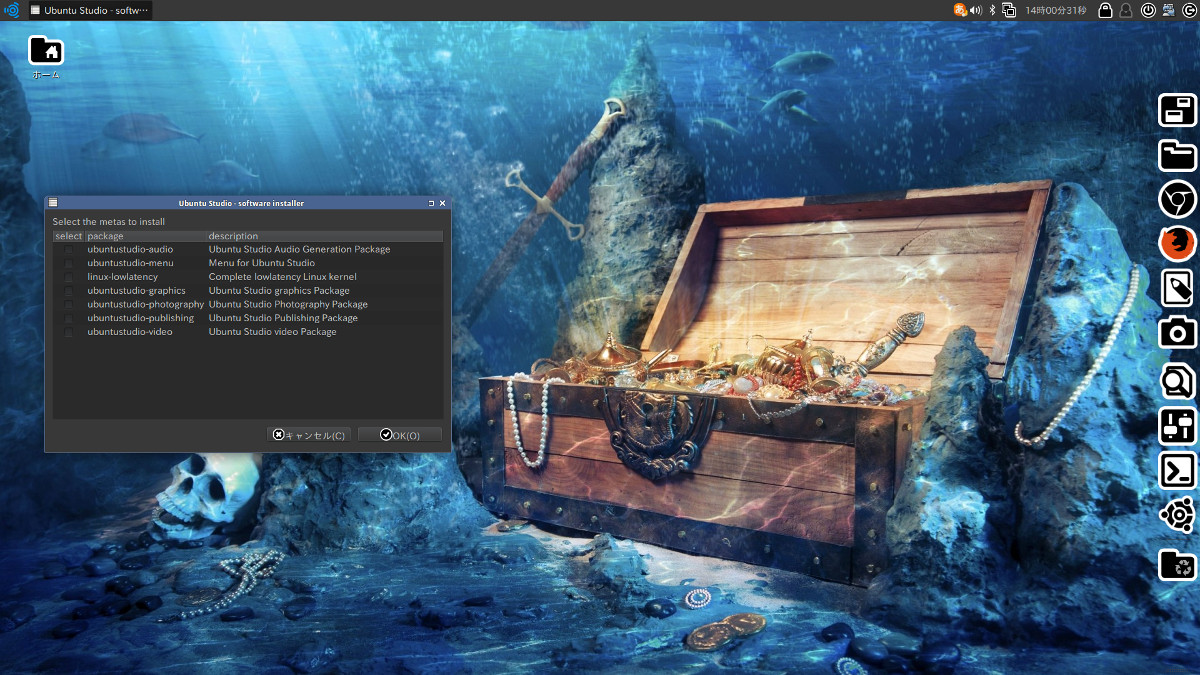The image size is (1200, 675).
Task: Enable the ubuntustudio-graphics checkbox
Action: [68, 291]
